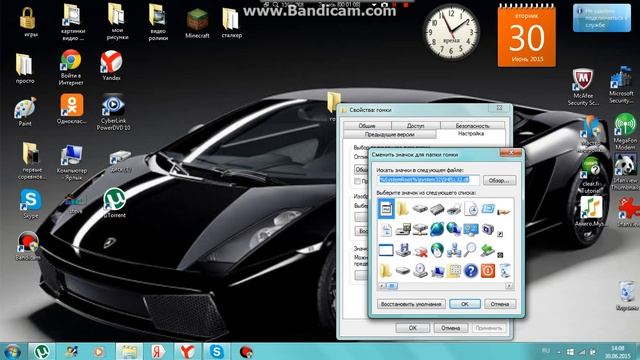Open the CyberLink PowerDVD 10 shortcut
The width and height of the screenshot is (640, 360).
[x=113, y=111]
